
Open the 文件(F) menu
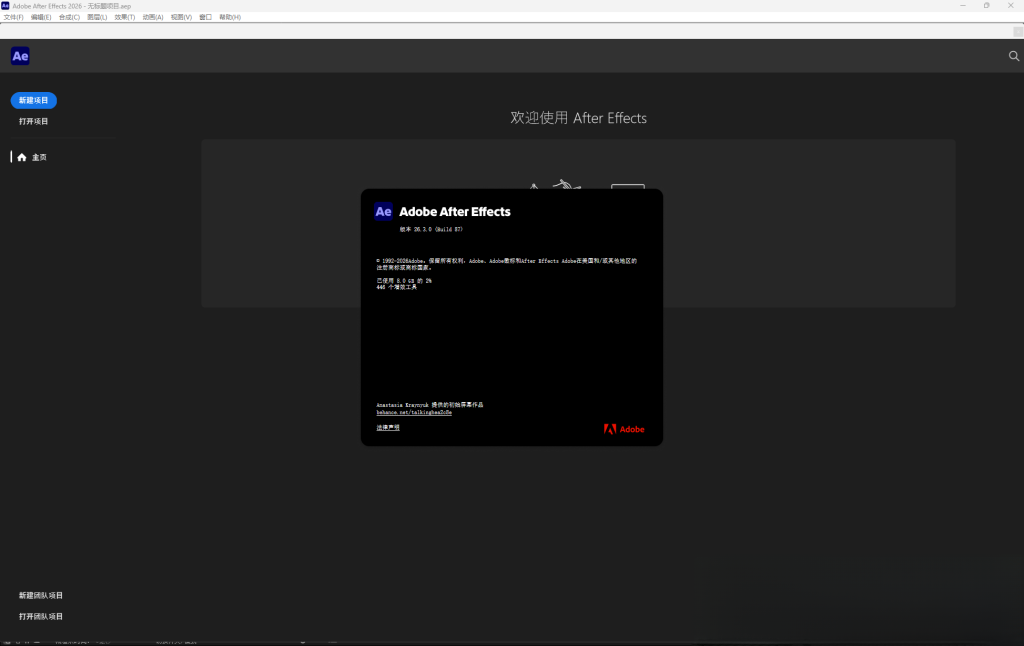click(14, 17)
